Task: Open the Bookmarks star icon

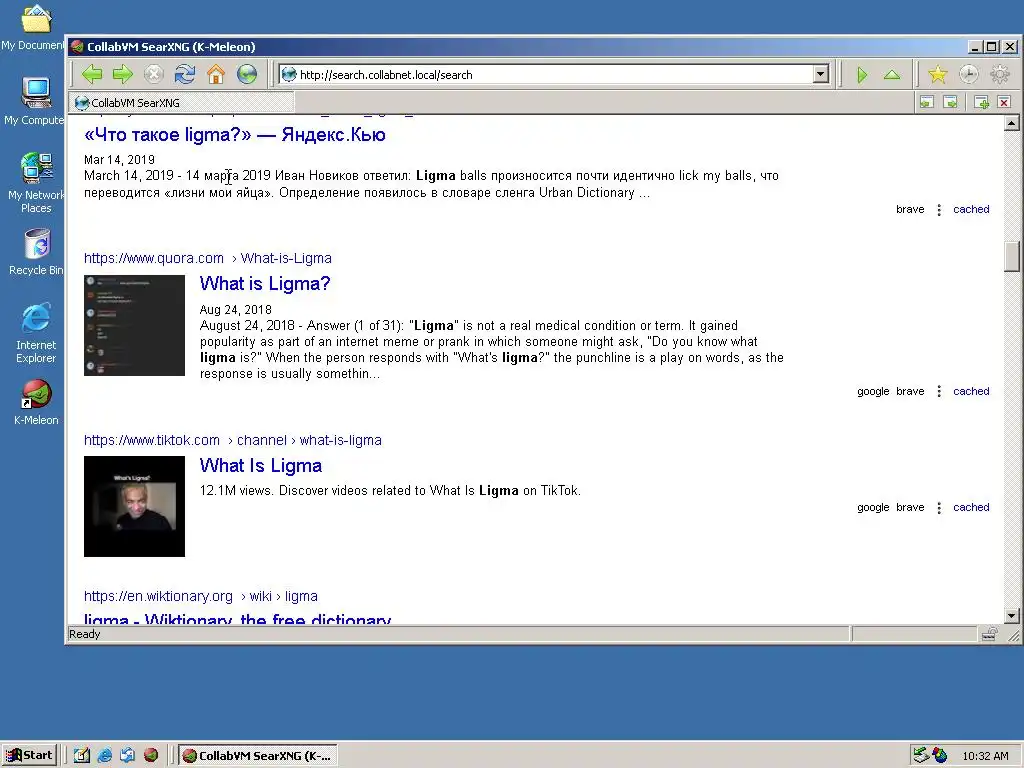Action: click(x=938, y=75)
